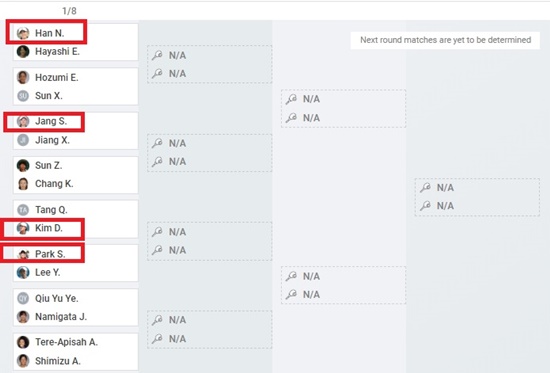Click Han N.'s player avatar
The image size is (550, 373).
click(x=23, y=33)
